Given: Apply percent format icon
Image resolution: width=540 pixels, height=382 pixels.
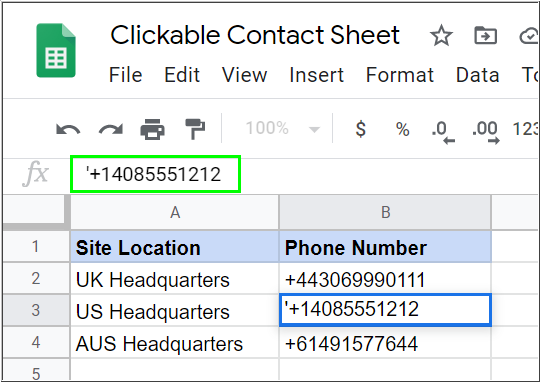Looking at the screenshot, I should [403, 129].
